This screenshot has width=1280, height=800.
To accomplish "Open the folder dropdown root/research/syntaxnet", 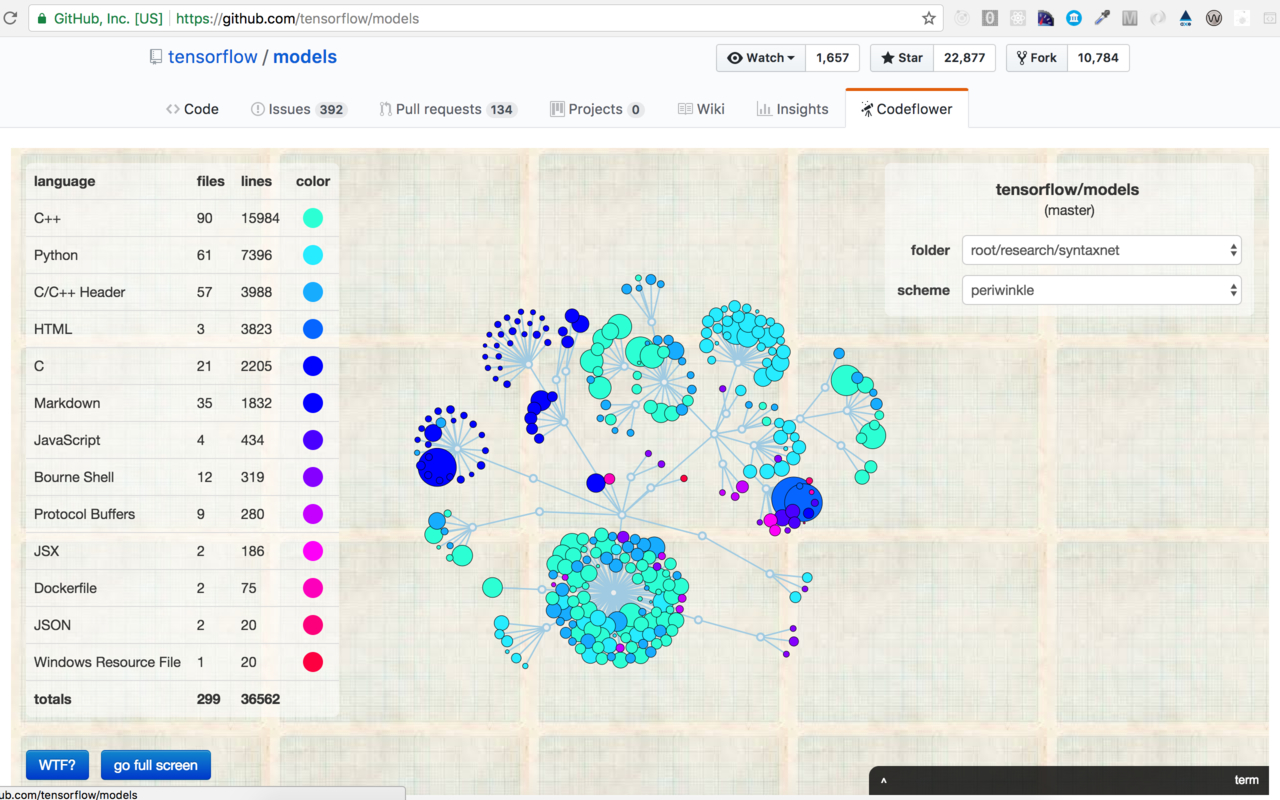I will point(1102,250).
